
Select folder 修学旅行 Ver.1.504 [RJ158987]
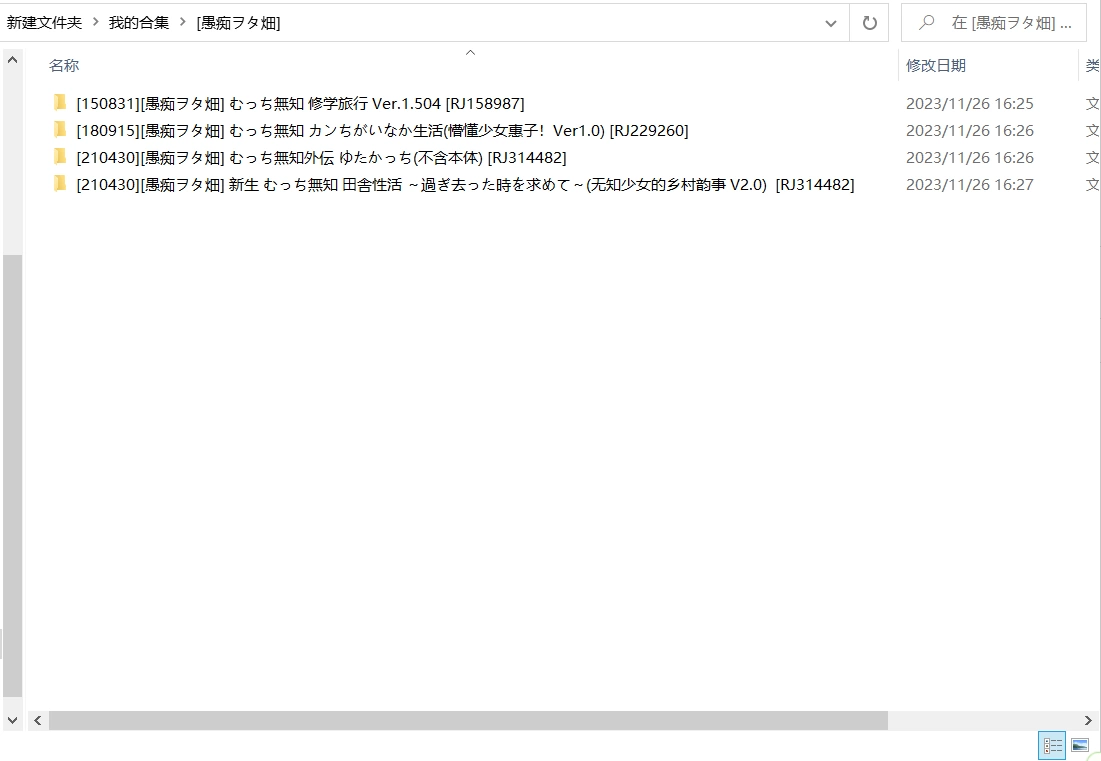(301, 103)
